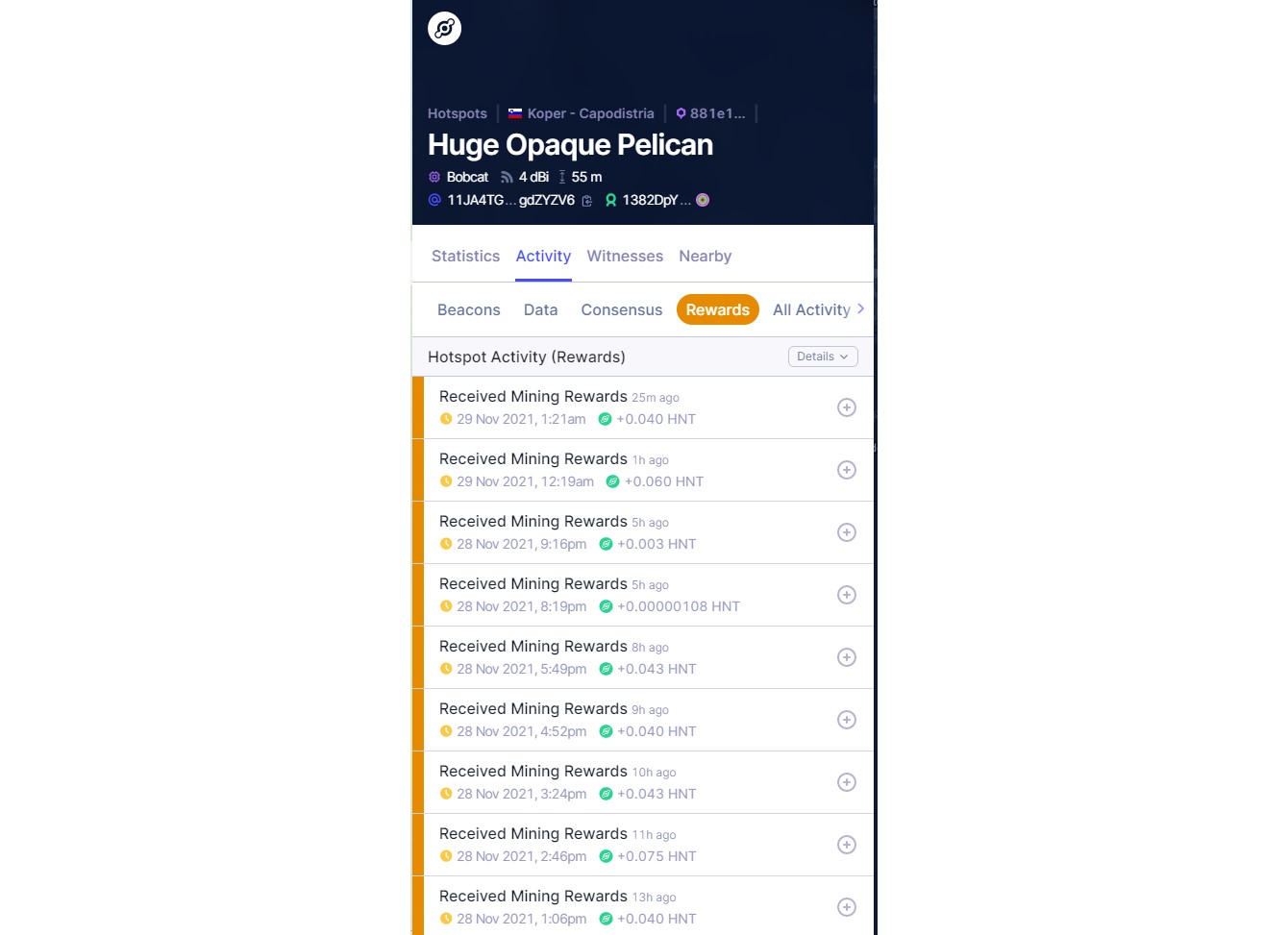
Task: Select the All Activity filter
Action: (x=811, y=309)
